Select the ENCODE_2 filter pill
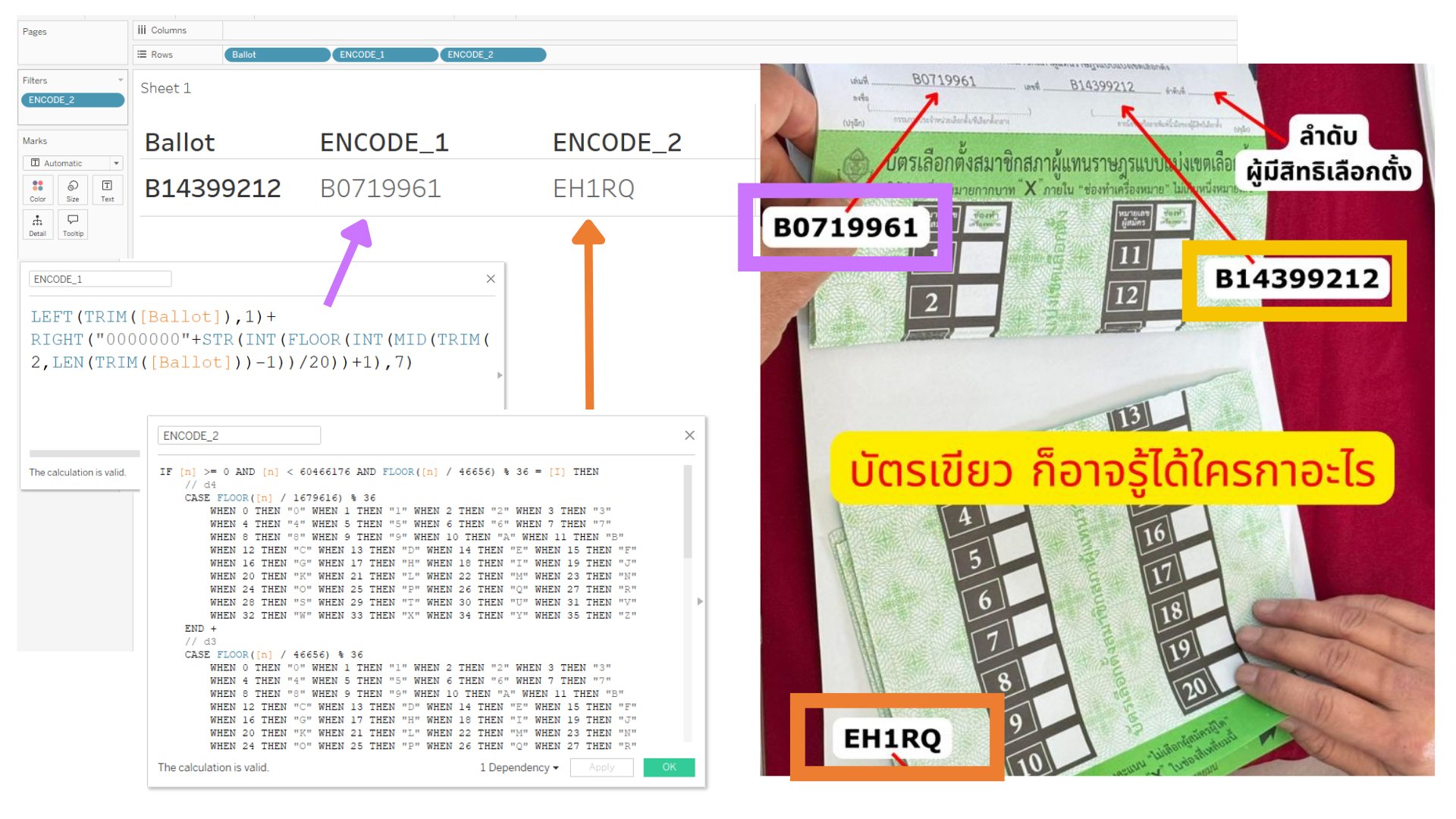Viewport: 1456px width, 819px height. 73,100
